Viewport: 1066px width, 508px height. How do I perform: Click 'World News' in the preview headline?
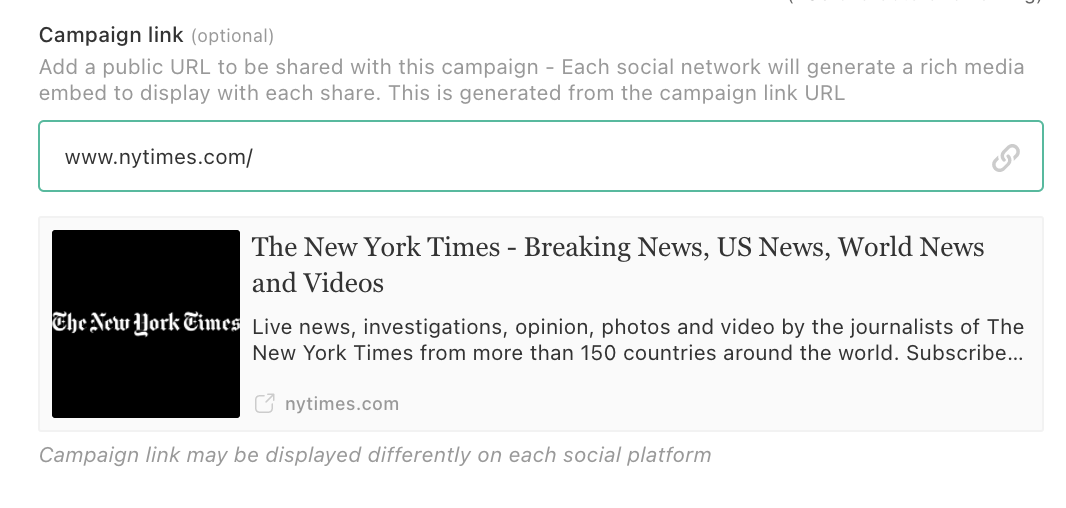911,248
